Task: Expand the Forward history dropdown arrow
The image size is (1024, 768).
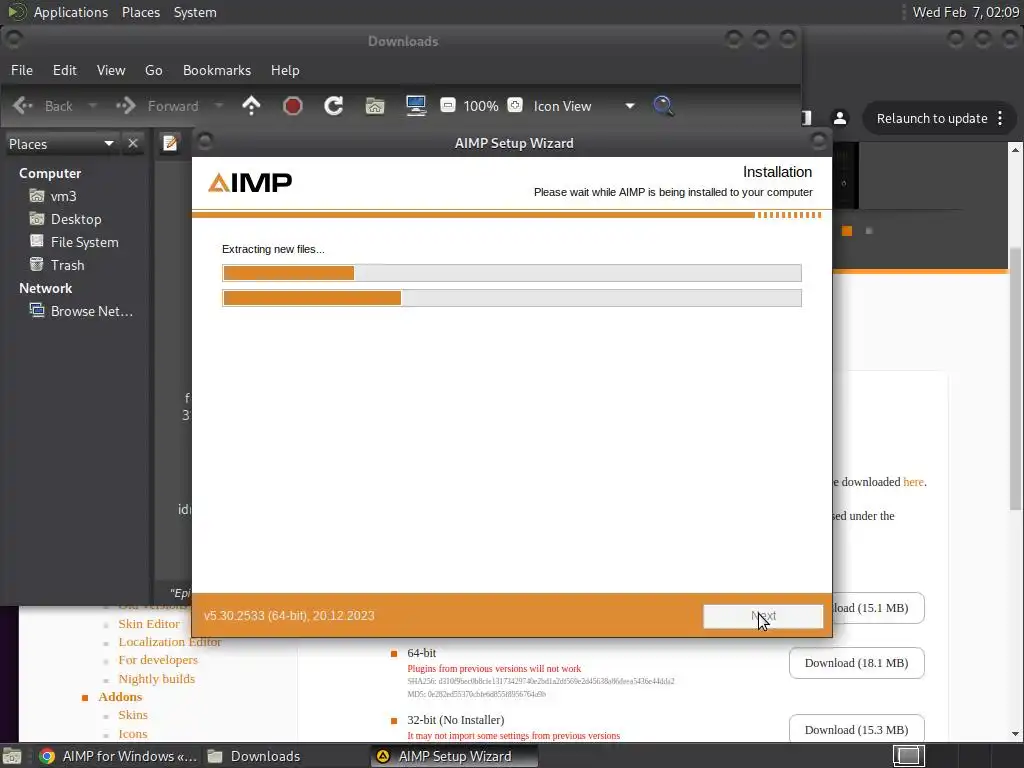Action: click(x=218, y=105)
